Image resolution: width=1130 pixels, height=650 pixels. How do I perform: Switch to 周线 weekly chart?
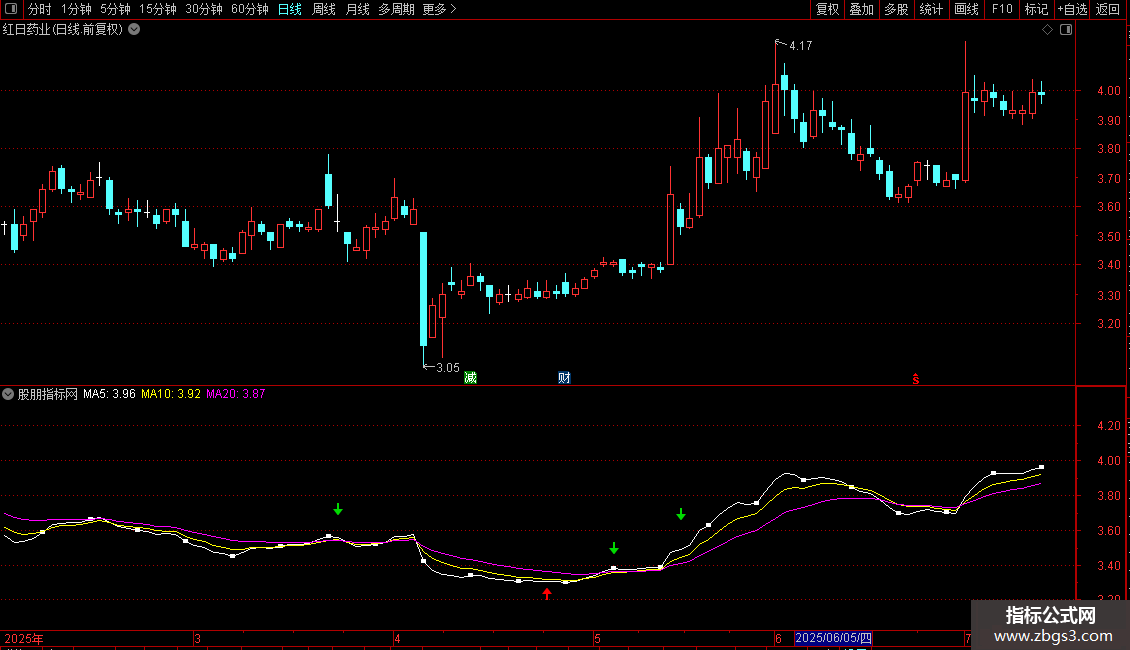(x=324, y=9)
